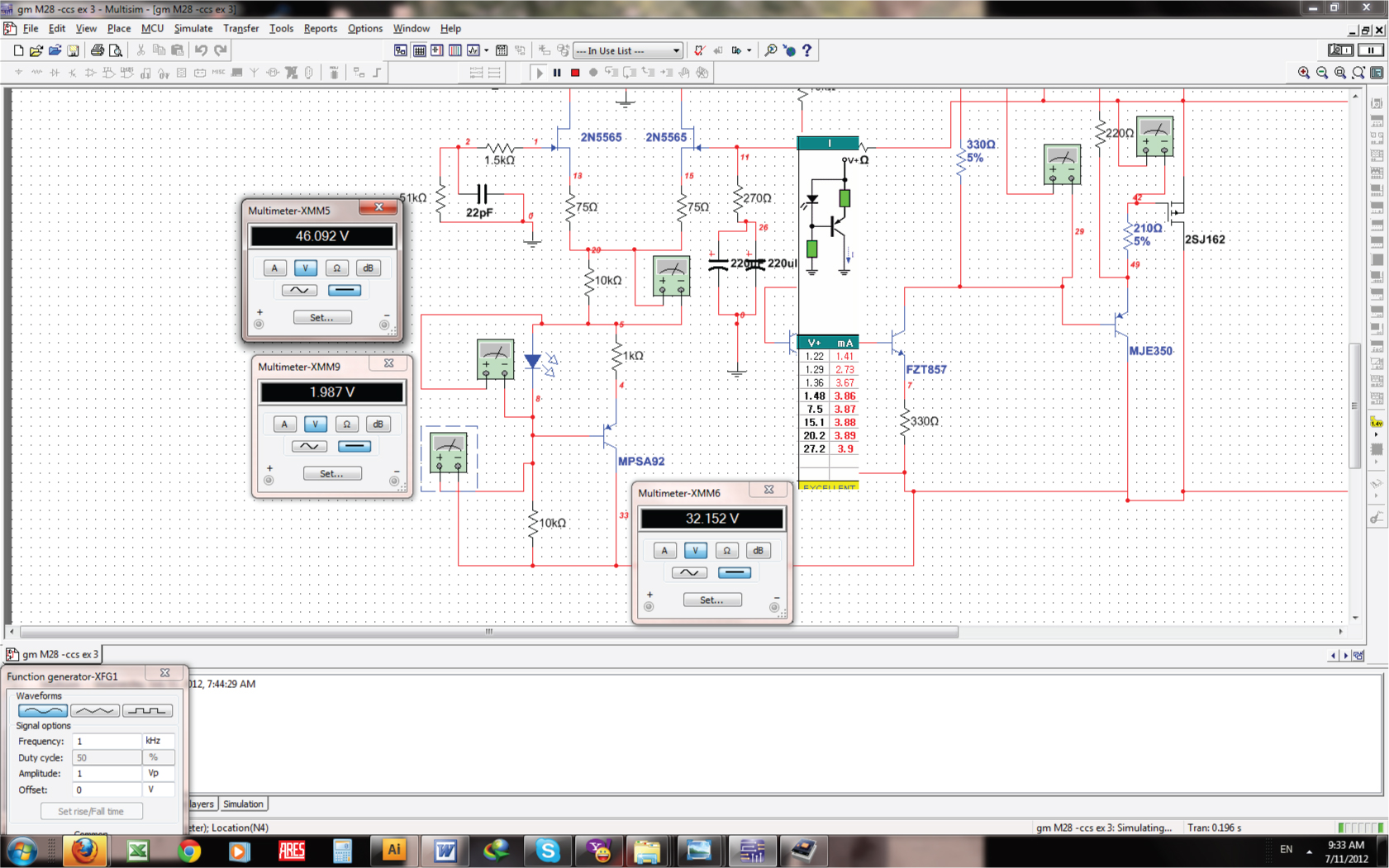Click the Offset value field
Image resolution: width=1389 pixels, height=868 pixels.
(107, 790)
